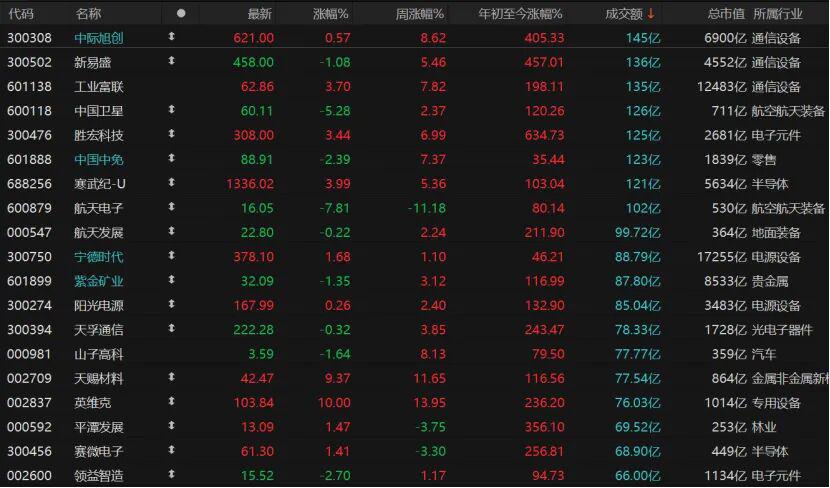Image resolution: width=830 pixels, height=488 pixels.
Task: Sort by the 涨幅% column header
Action: pyautogui.click(x=330, y=13)
